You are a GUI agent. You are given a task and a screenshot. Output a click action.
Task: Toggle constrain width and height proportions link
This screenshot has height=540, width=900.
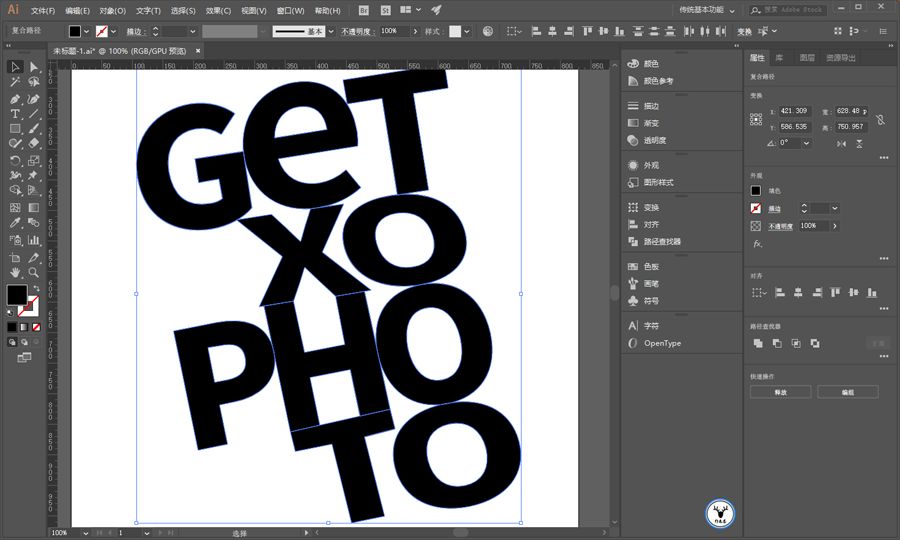pos(880,119)
